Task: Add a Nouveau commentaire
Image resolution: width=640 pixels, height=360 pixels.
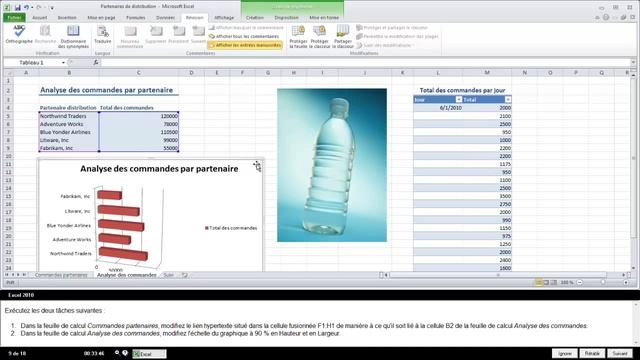Action: [130, 37]
